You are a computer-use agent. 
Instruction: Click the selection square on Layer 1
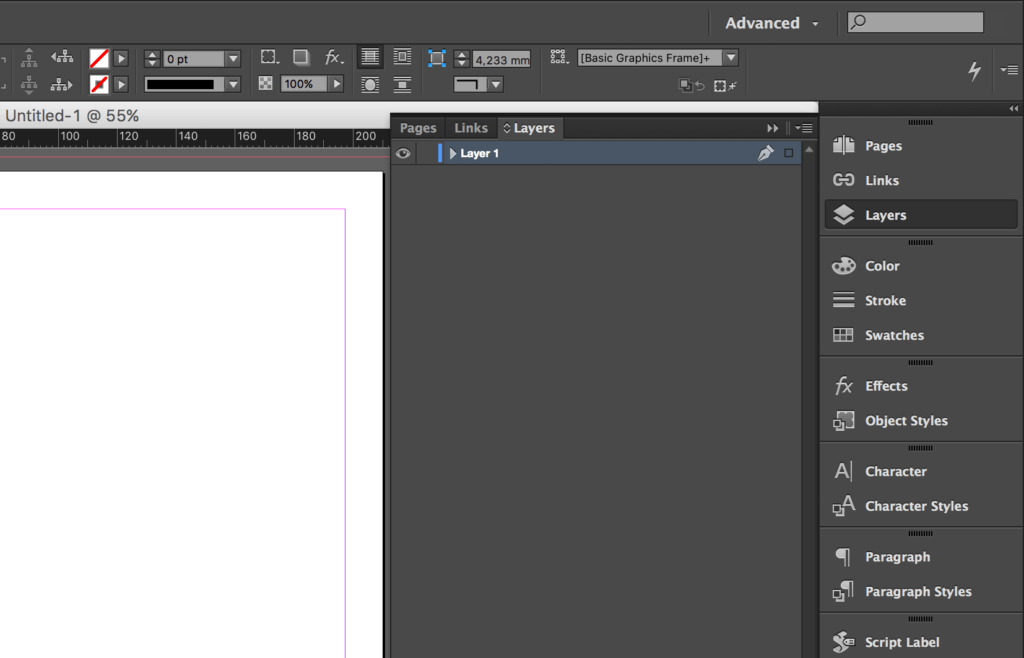pos(789,153)
